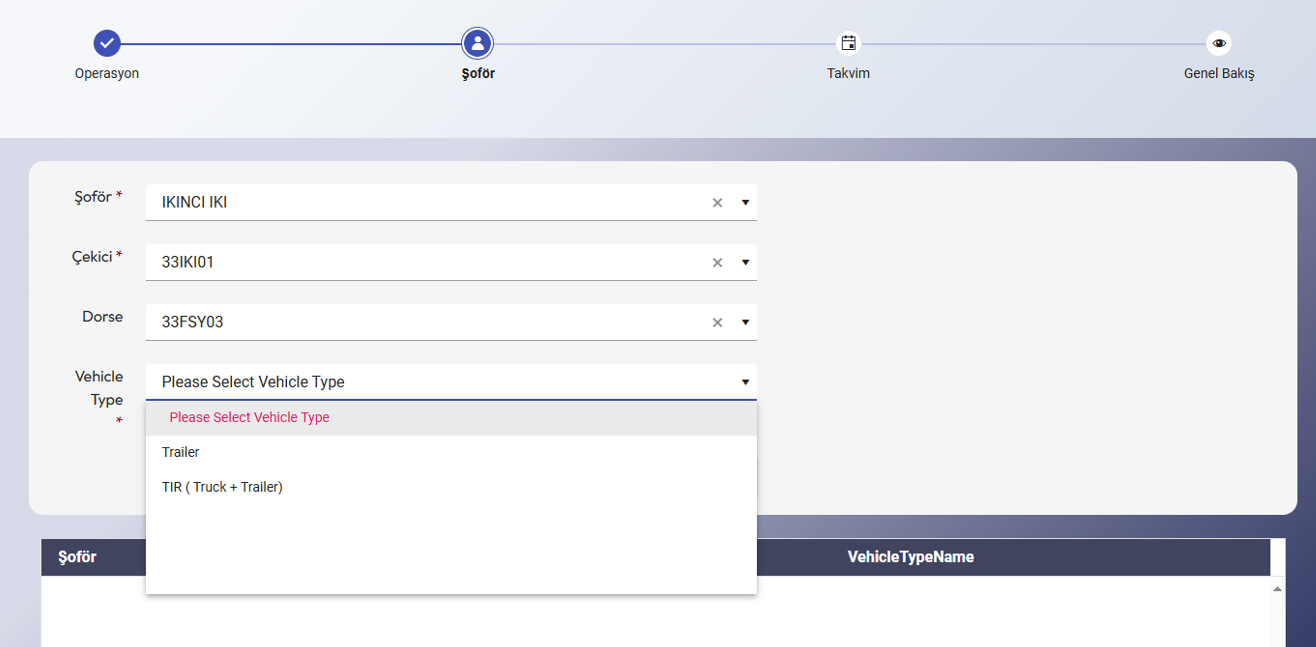Image resolution: width=1316 pixels, height=647 pixels.
Task: Clear the Dorse value 33FSY03
Action: click(717, 323)
